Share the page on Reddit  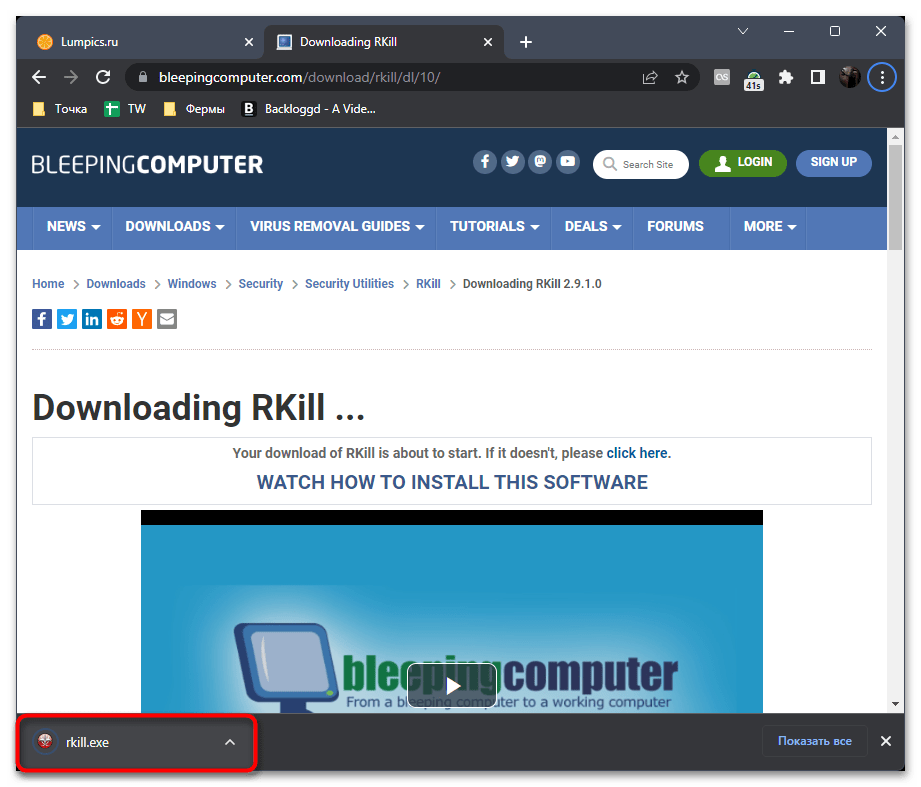click(x=117, y=319)
